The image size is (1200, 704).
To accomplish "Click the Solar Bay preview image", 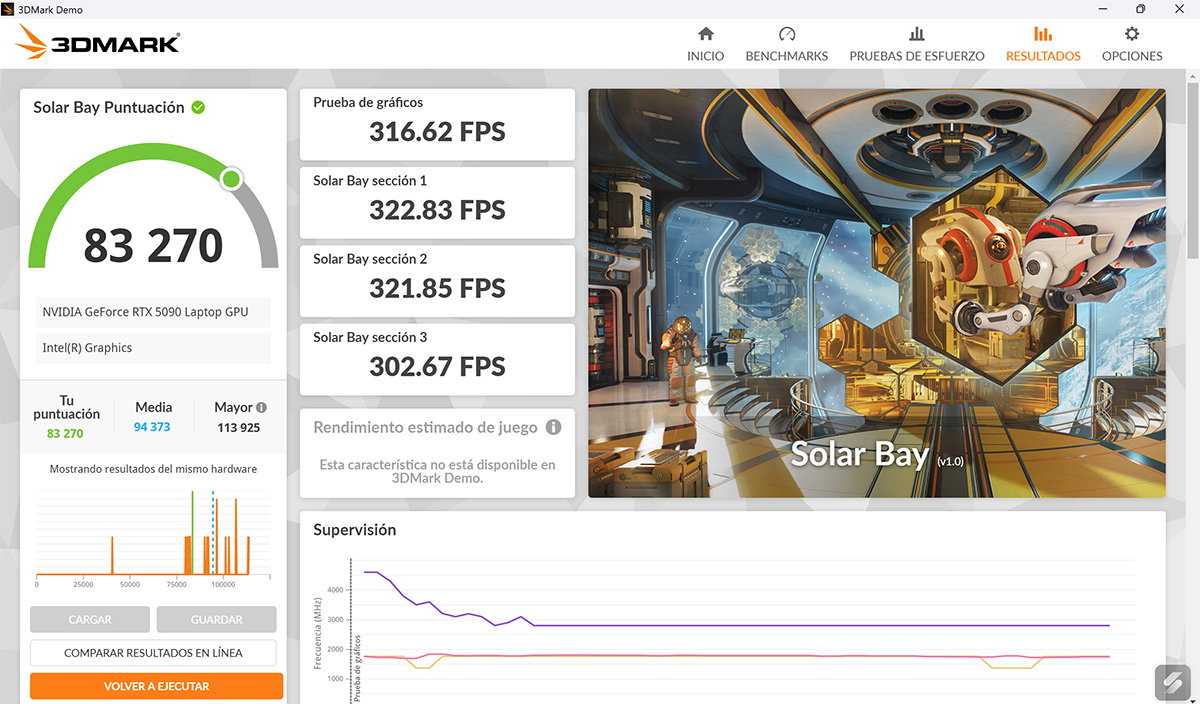I will coord(877,293).
